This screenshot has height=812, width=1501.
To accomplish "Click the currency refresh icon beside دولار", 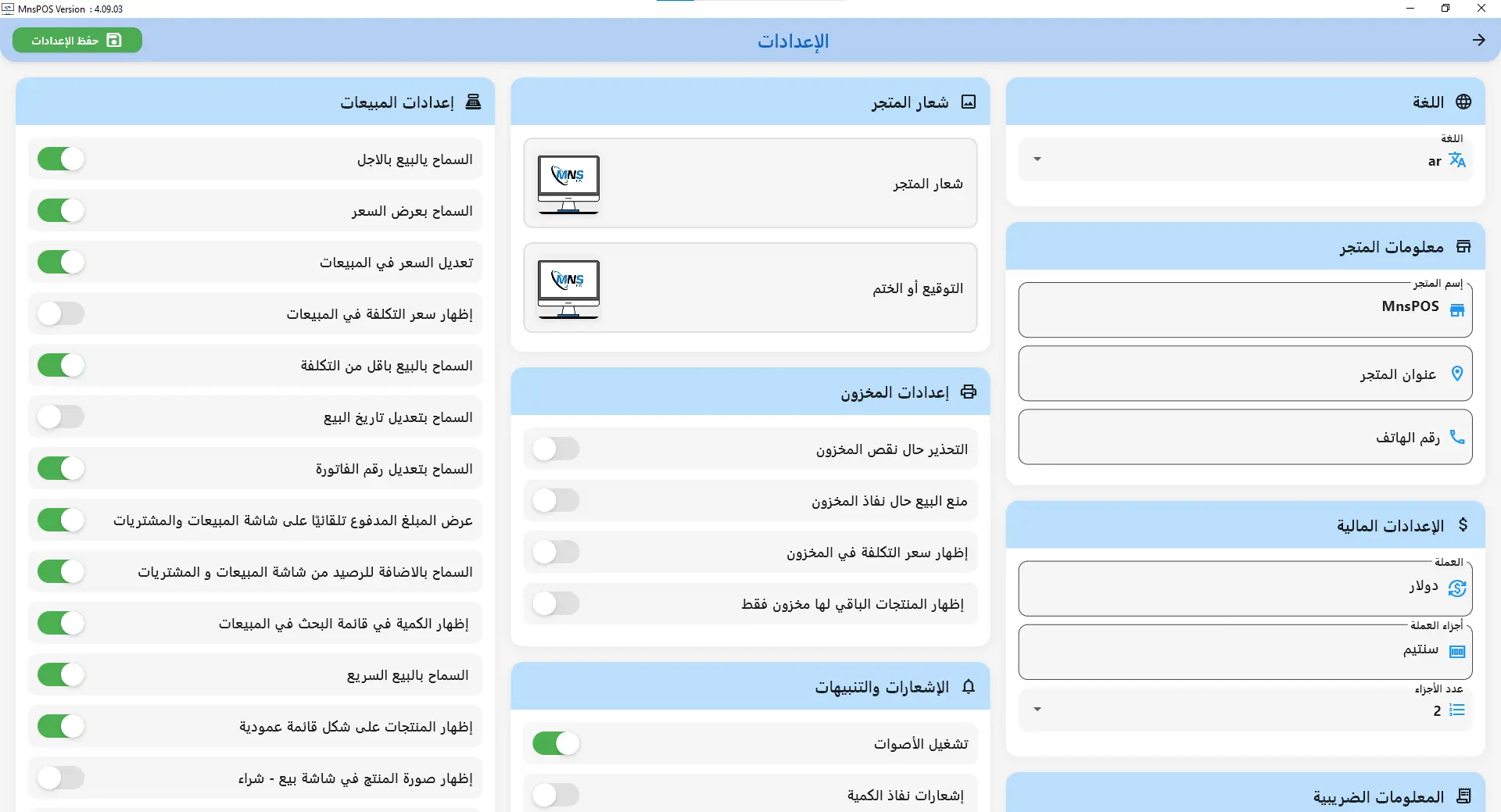I will [x=1457, y=588].
